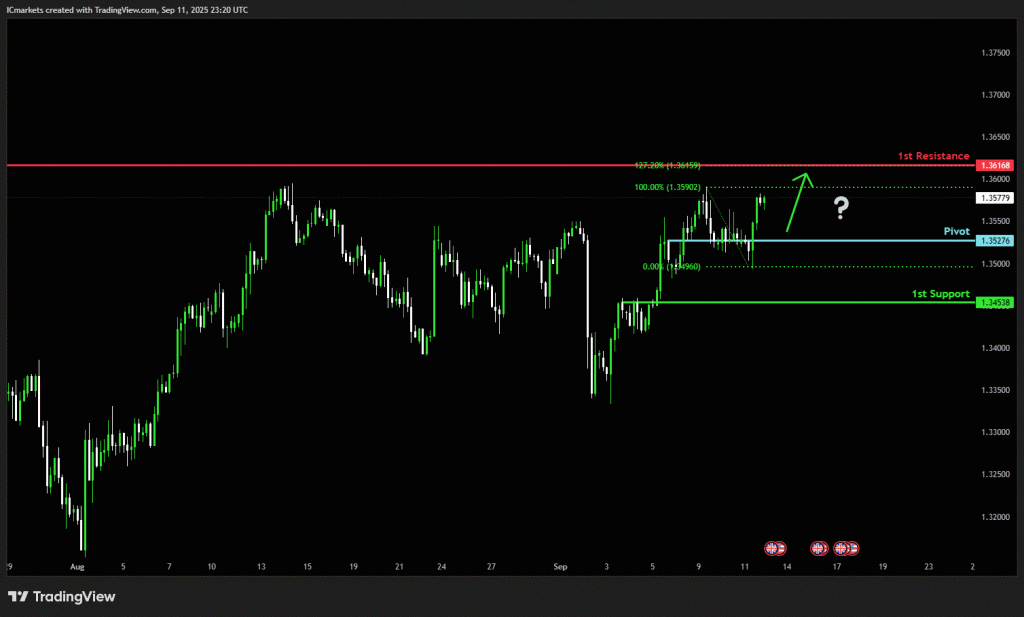Click the '24' date on the time axis

(x=441, y=567)
